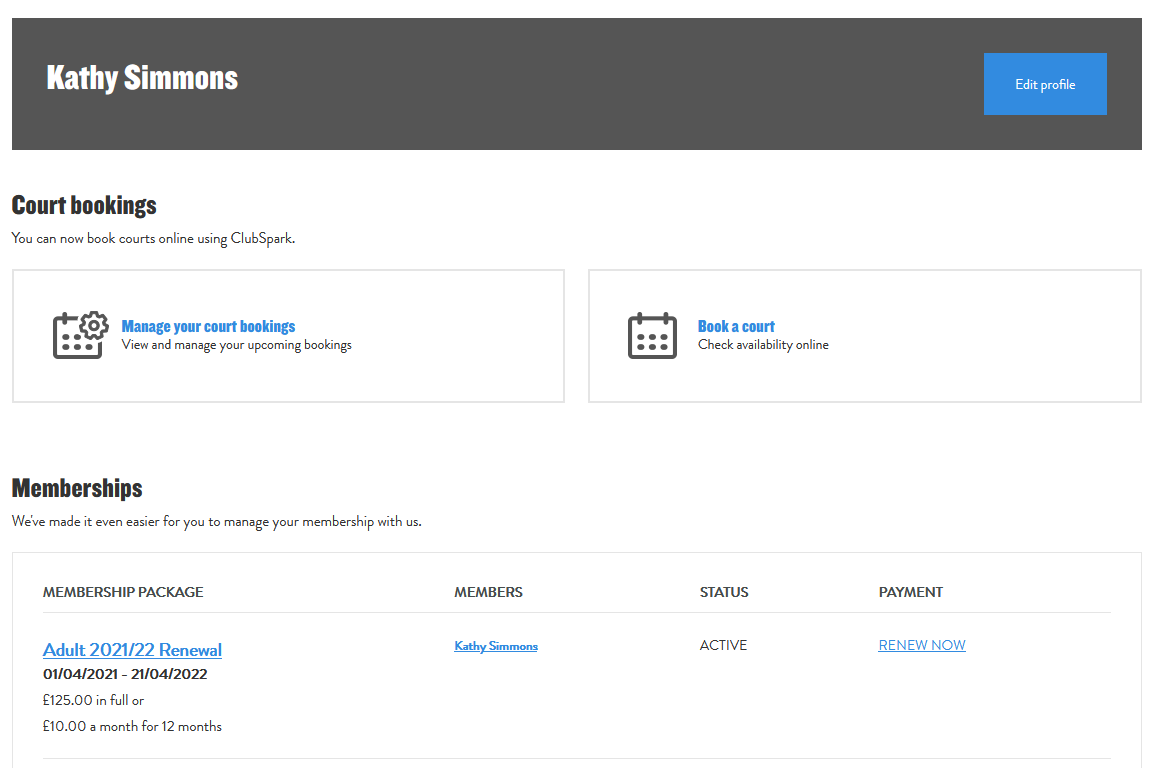Click the PAYMENT column header
Image resolution: width=1156 pixels, height=768 pixels.
click(910, 592)
